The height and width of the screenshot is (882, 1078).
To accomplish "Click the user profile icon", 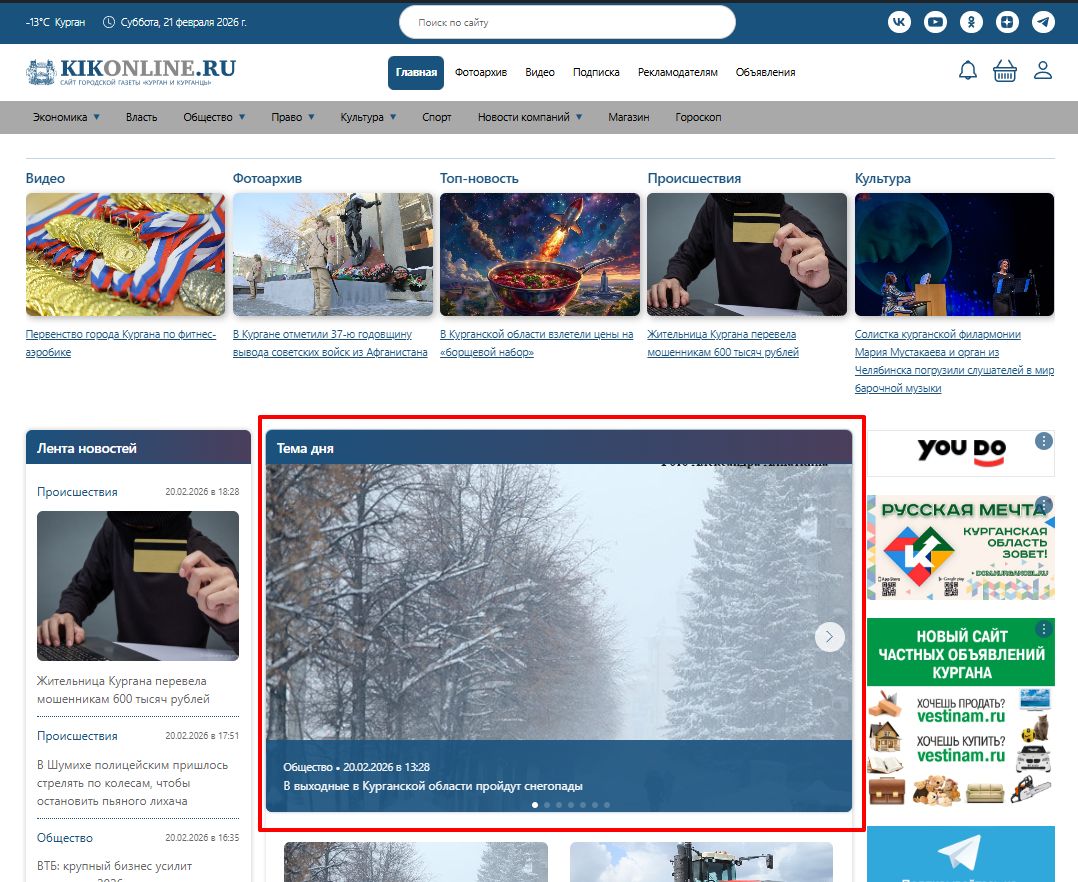I will click(x=1043, y=71).
